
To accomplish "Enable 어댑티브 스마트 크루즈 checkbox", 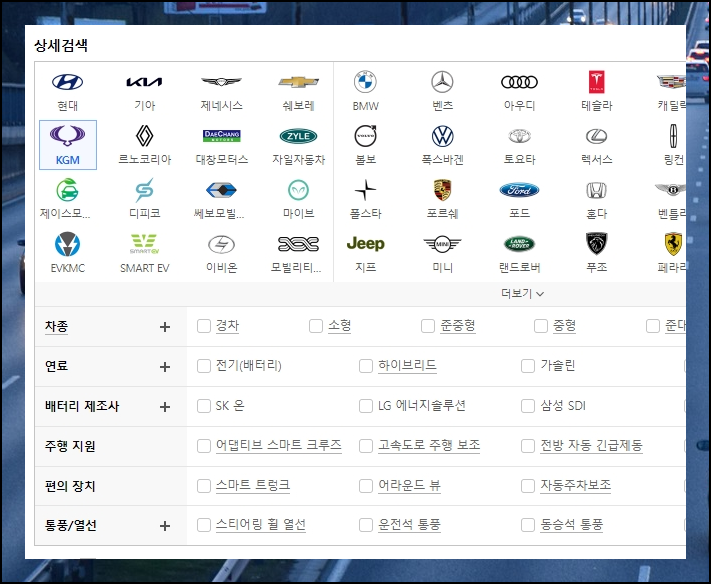I will click(204, 446).
